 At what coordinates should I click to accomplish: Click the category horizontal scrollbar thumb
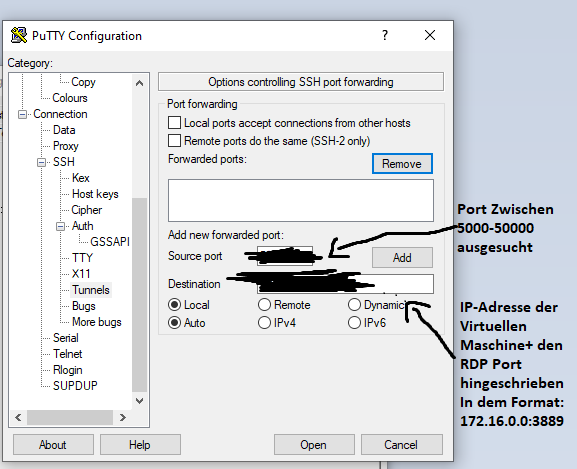click(70, 417)
